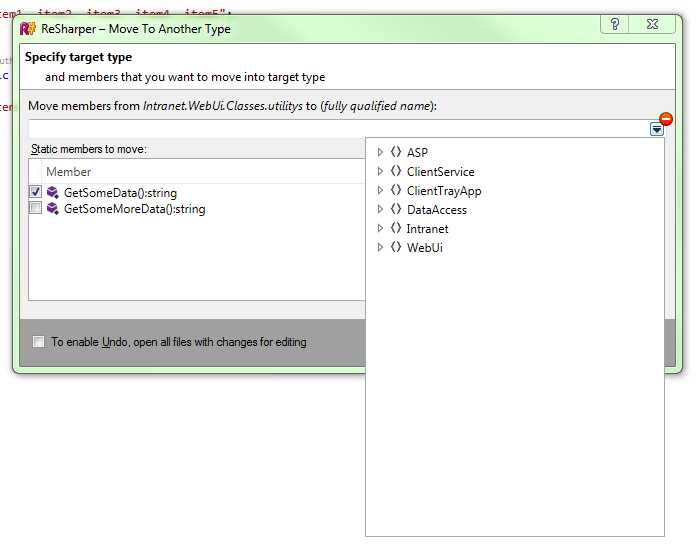Click the ReSharper logo in title bar

coord(28,29)
